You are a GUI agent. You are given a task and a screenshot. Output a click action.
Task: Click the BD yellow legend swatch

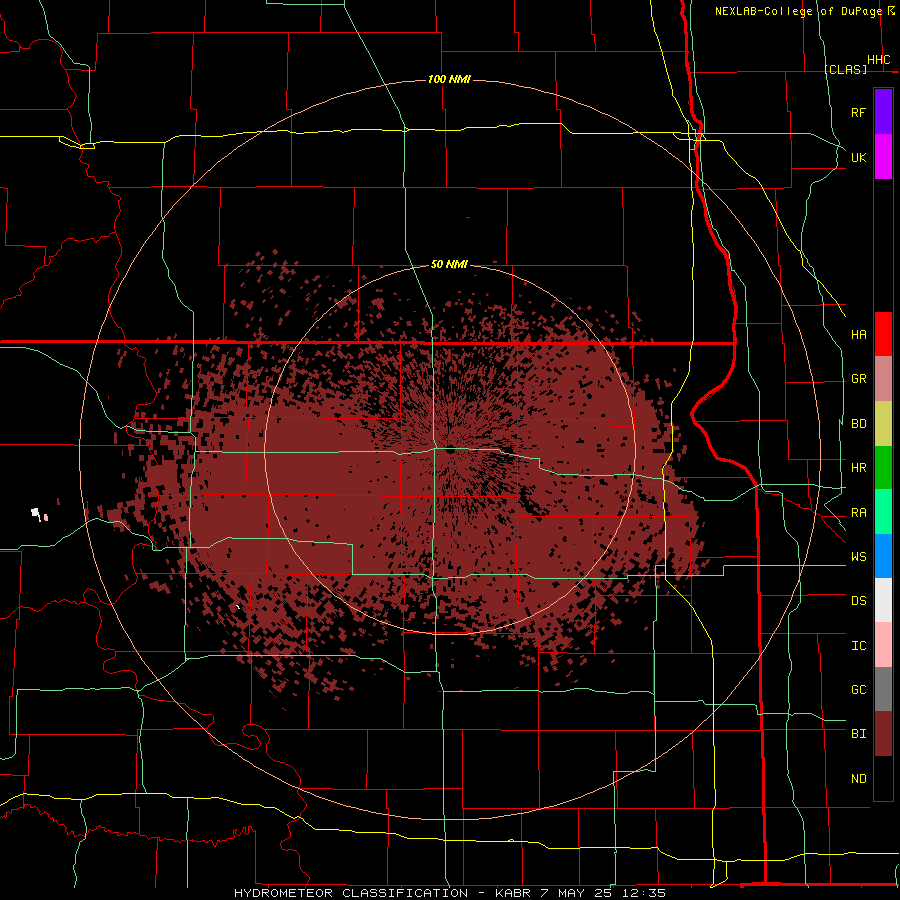(x=883, y=424)
